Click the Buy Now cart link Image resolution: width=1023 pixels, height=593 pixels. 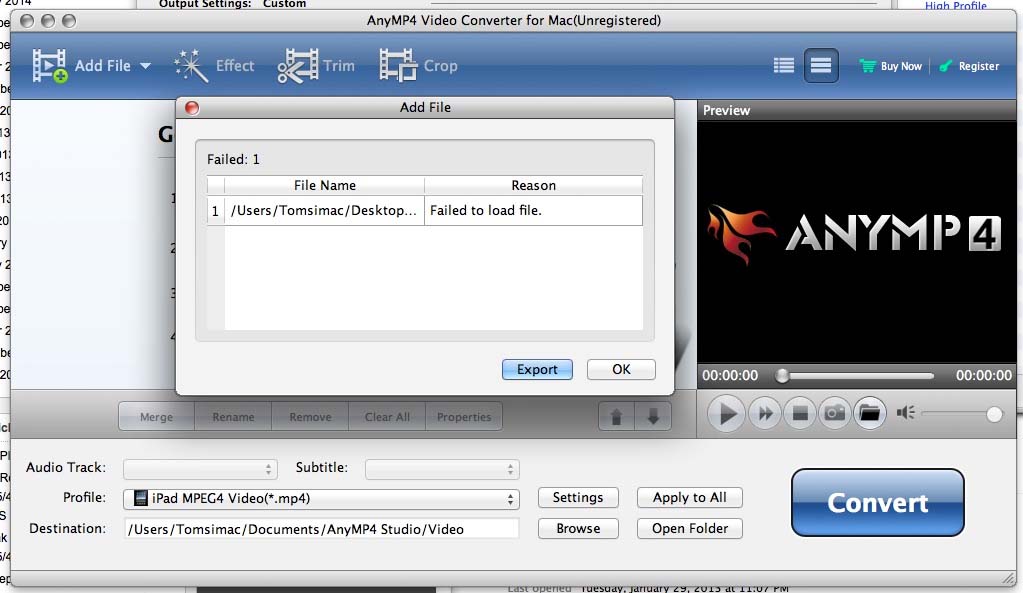click(x=891, y=66)
